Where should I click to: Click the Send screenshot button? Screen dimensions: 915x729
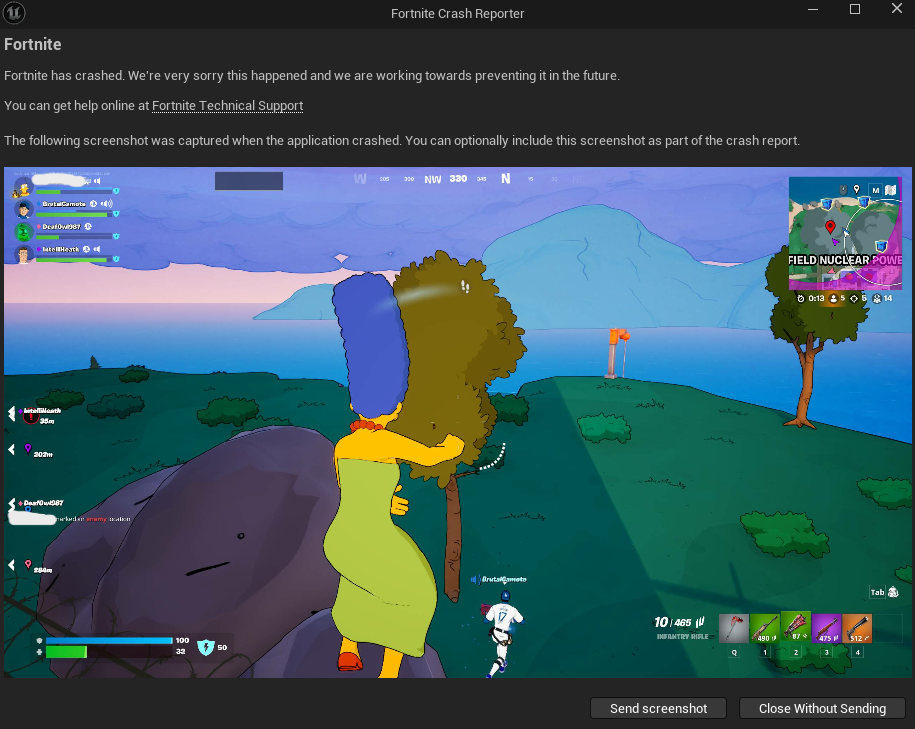coord(658,709)
